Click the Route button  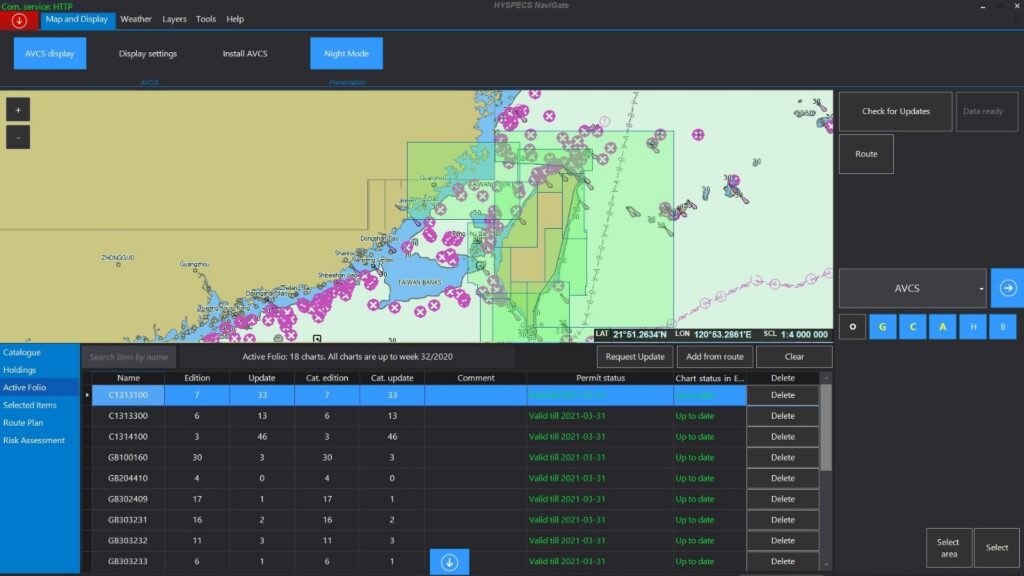tap(866, 154)
